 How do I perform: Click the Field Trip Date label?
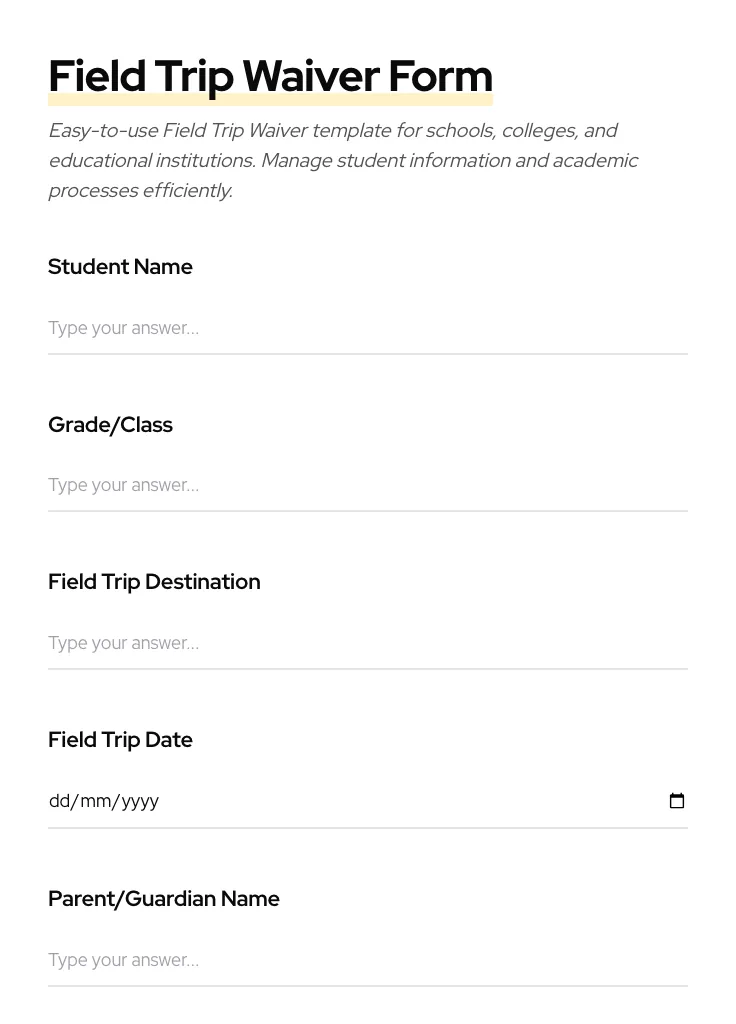coord(120,740)
